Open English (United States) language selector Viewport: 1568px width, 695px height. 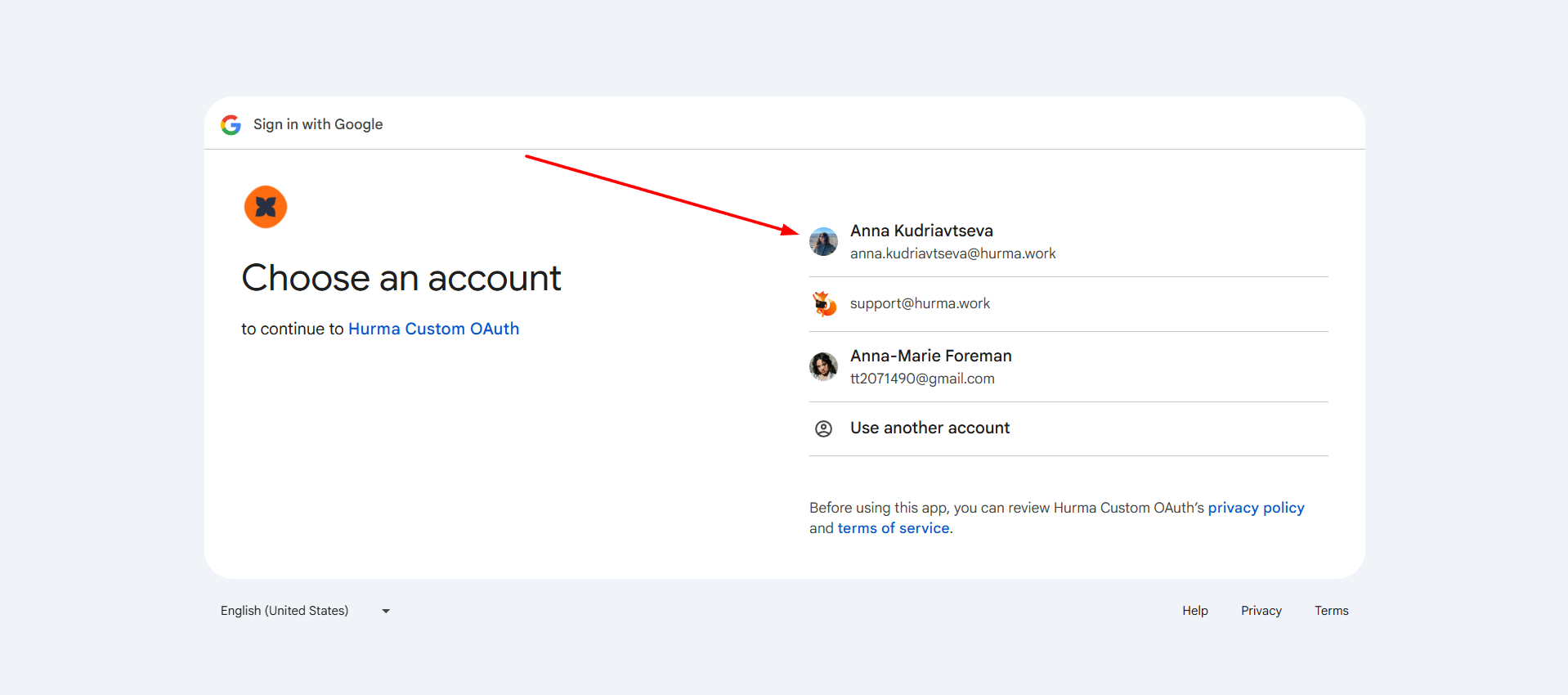[306, 611]
